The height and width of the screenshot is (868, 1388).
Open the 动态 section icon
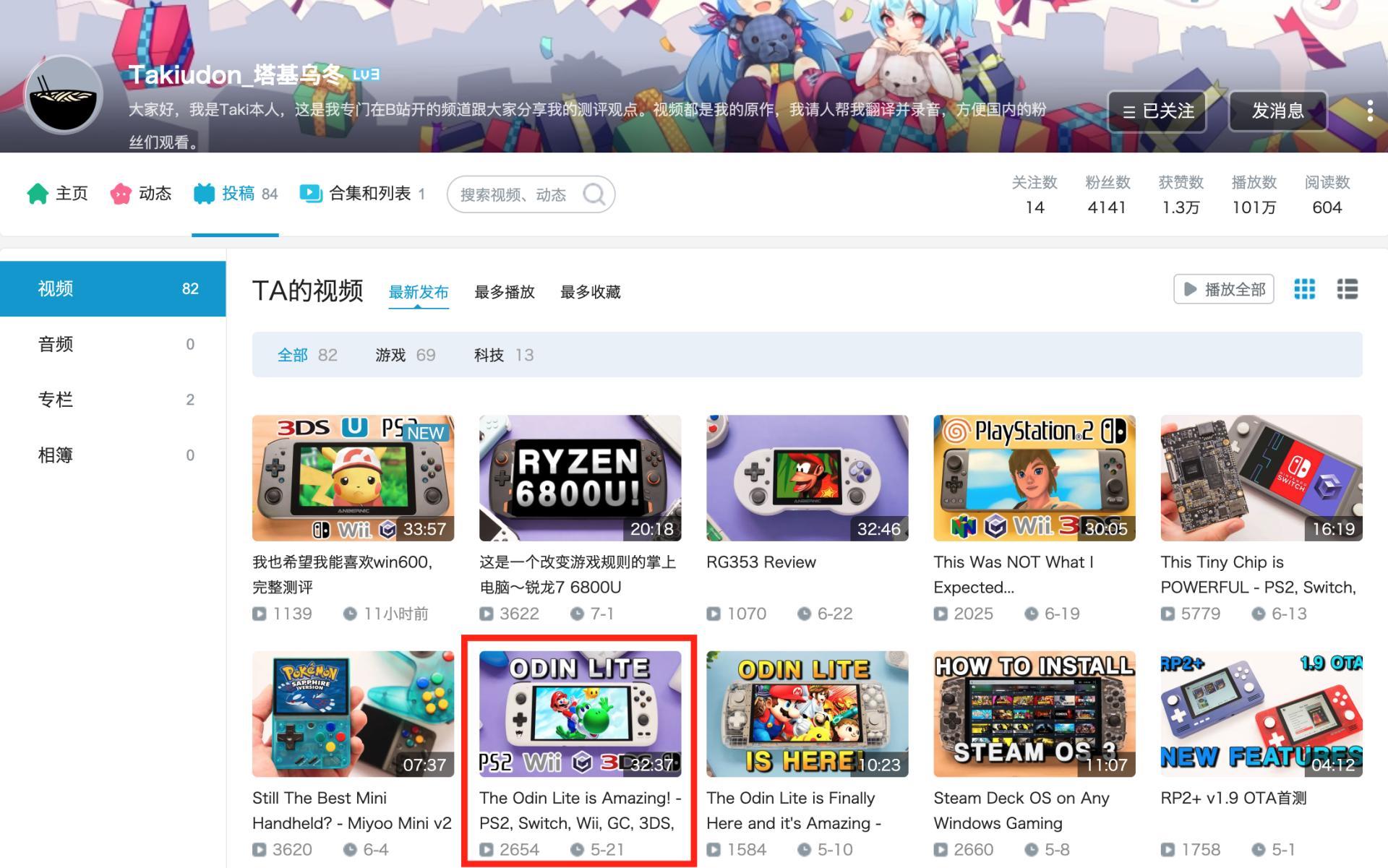[x=120, y=194]
